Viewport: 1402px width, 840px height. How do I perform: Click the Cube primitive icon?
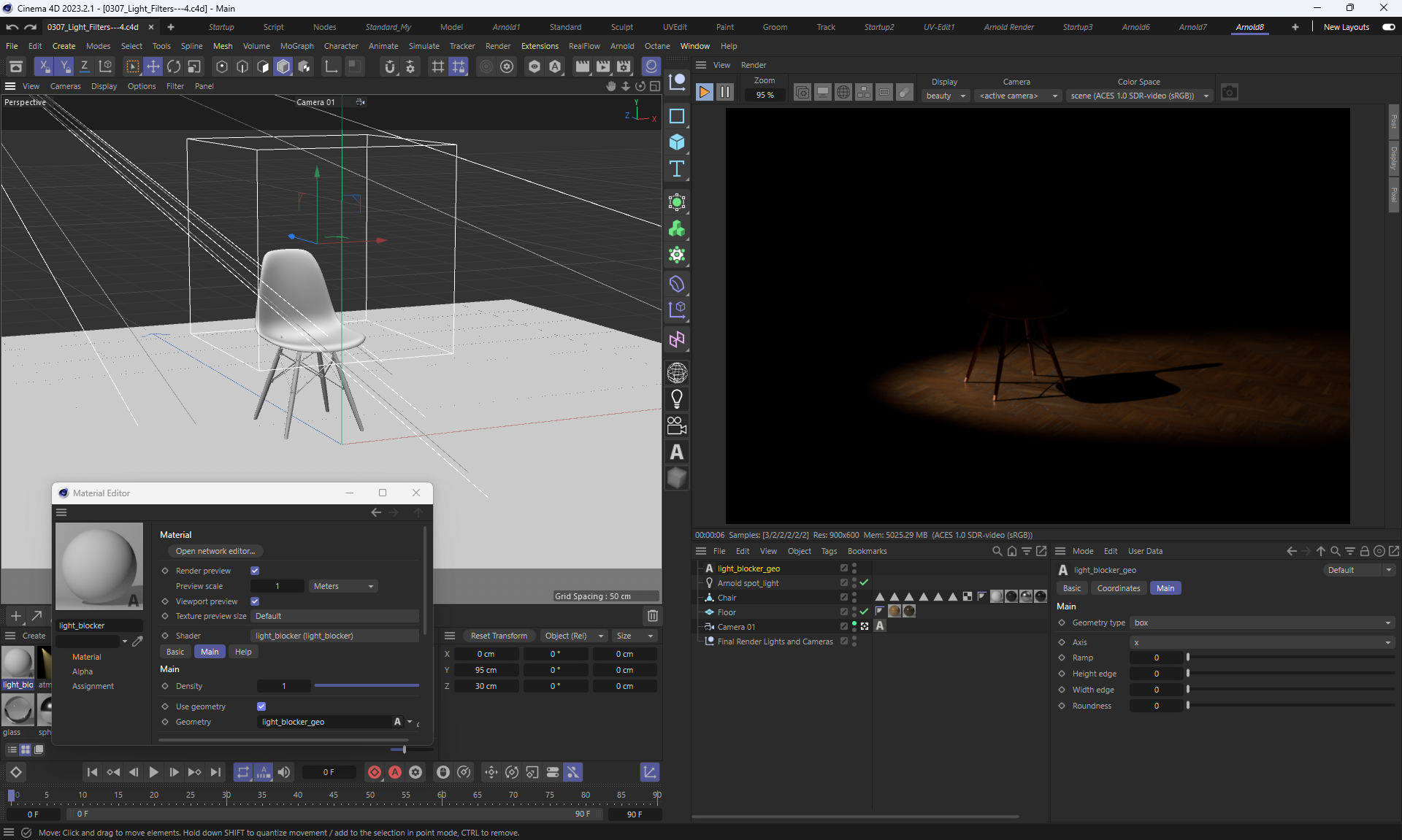677,142
